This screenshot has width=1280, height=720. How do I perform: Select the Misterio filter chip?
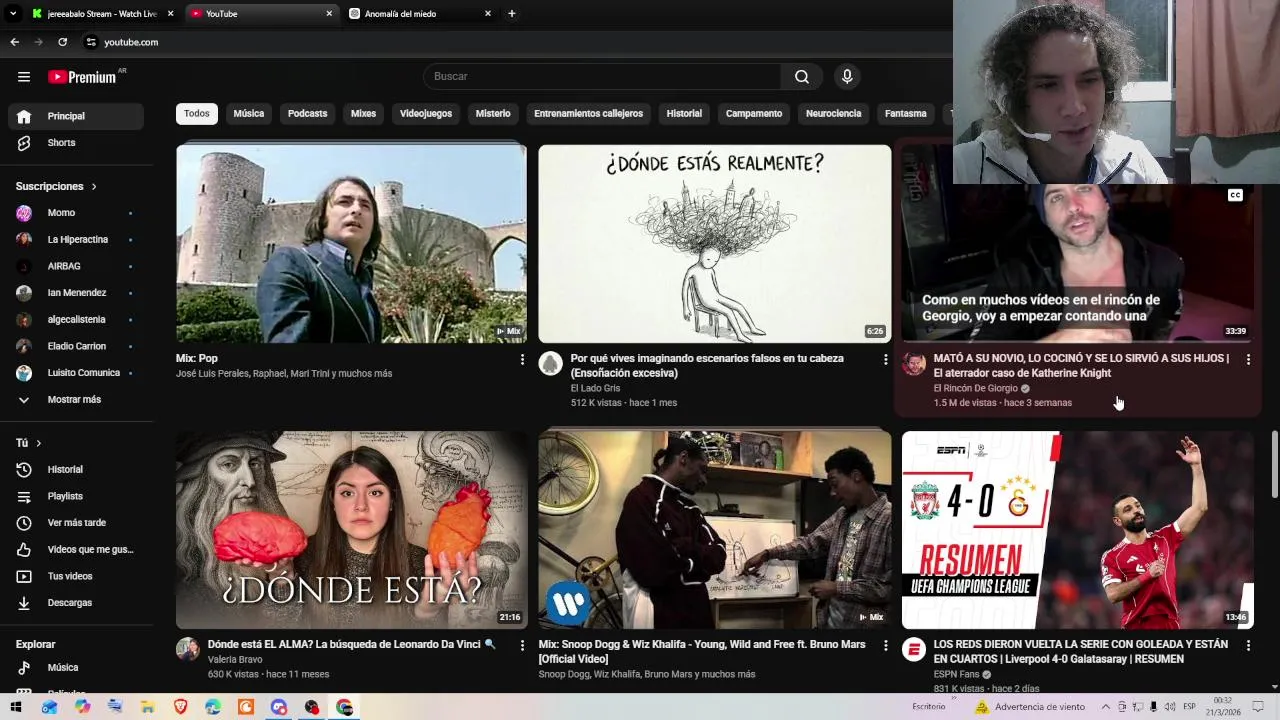[x=493, y=113]
